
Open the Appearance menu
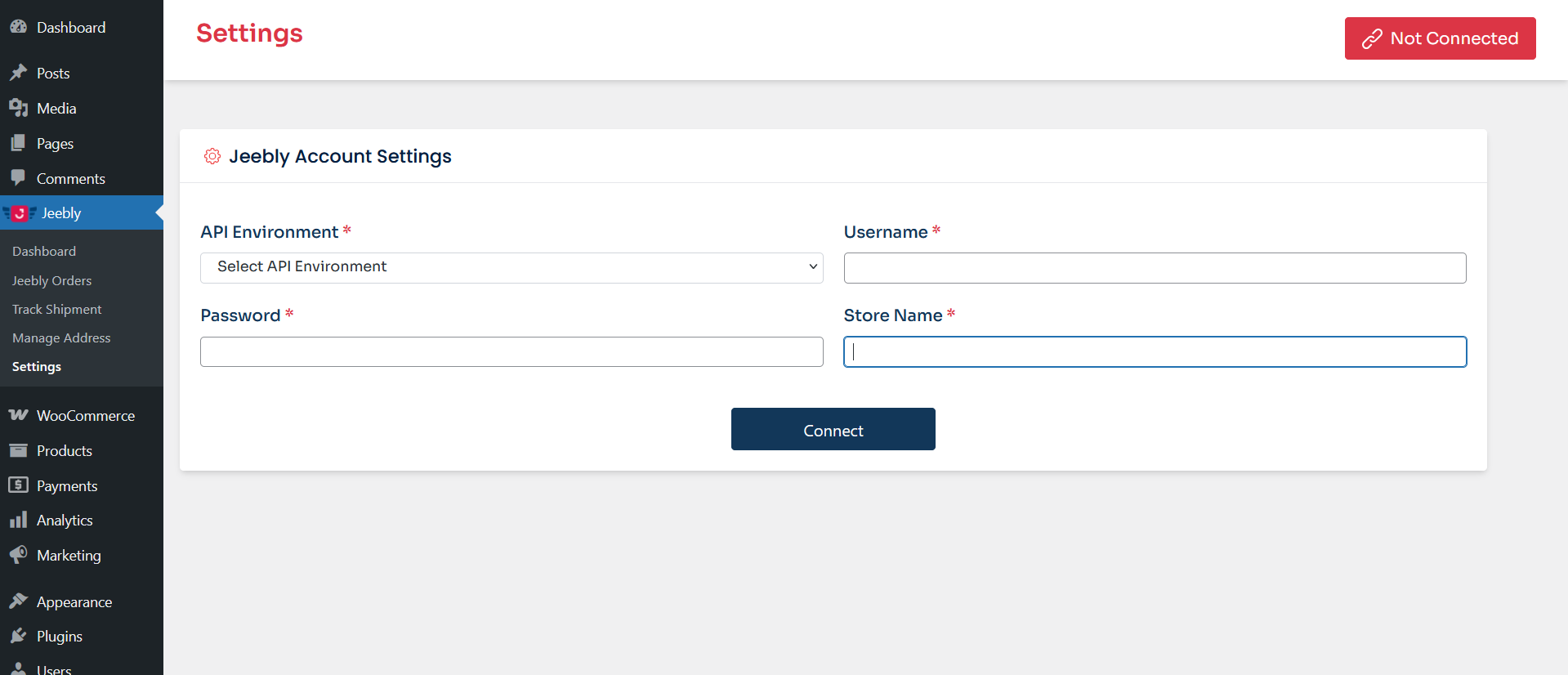tap(82, 601)
